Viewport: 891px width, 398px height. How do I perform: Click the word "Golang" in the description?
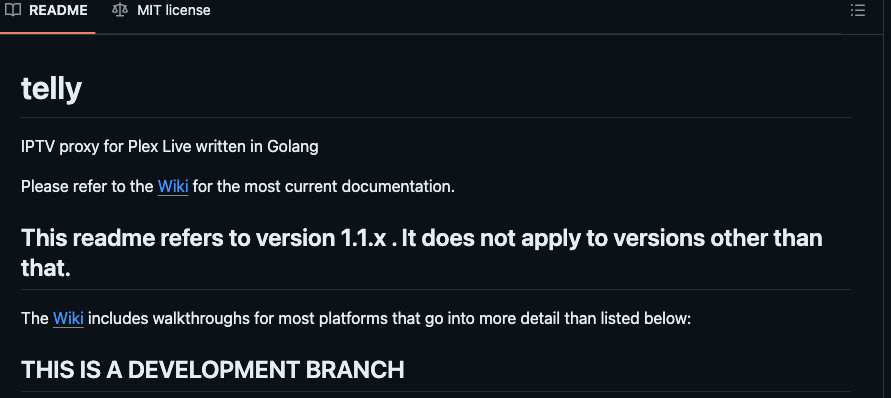click(292, 147)
